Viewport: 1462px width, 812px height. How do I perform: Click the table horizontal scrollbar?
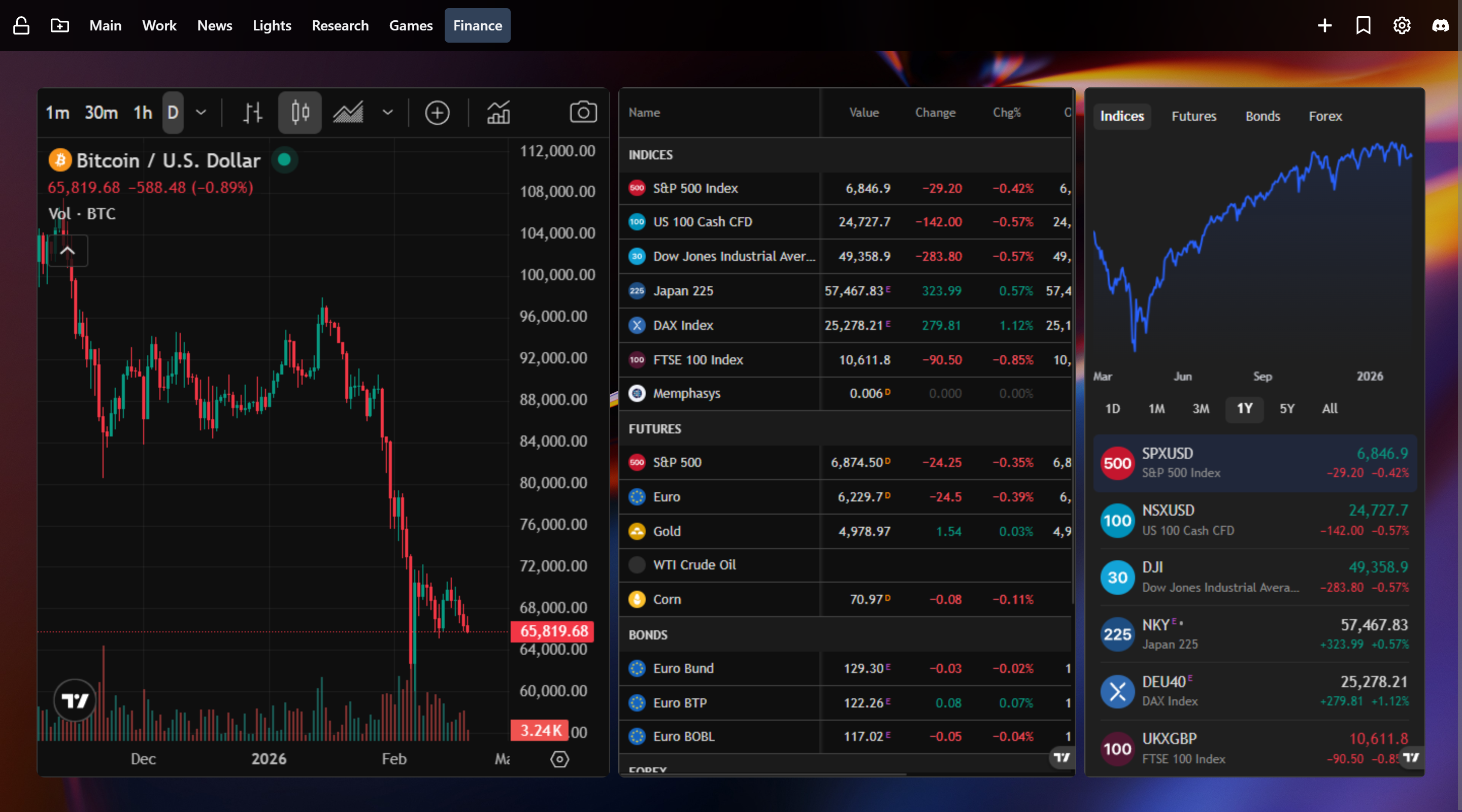763,774
